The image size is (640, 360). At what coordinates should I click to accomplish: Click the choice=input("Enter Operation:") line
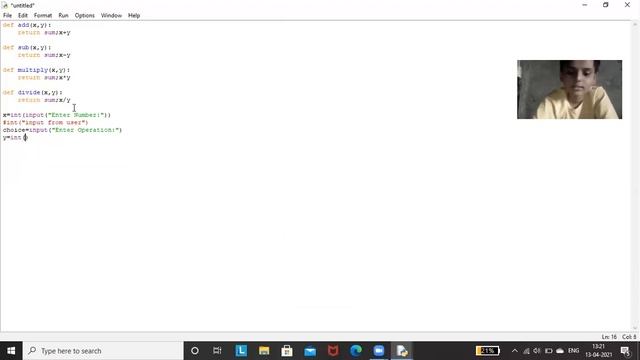pyautogui.click(x=62, y=130)
